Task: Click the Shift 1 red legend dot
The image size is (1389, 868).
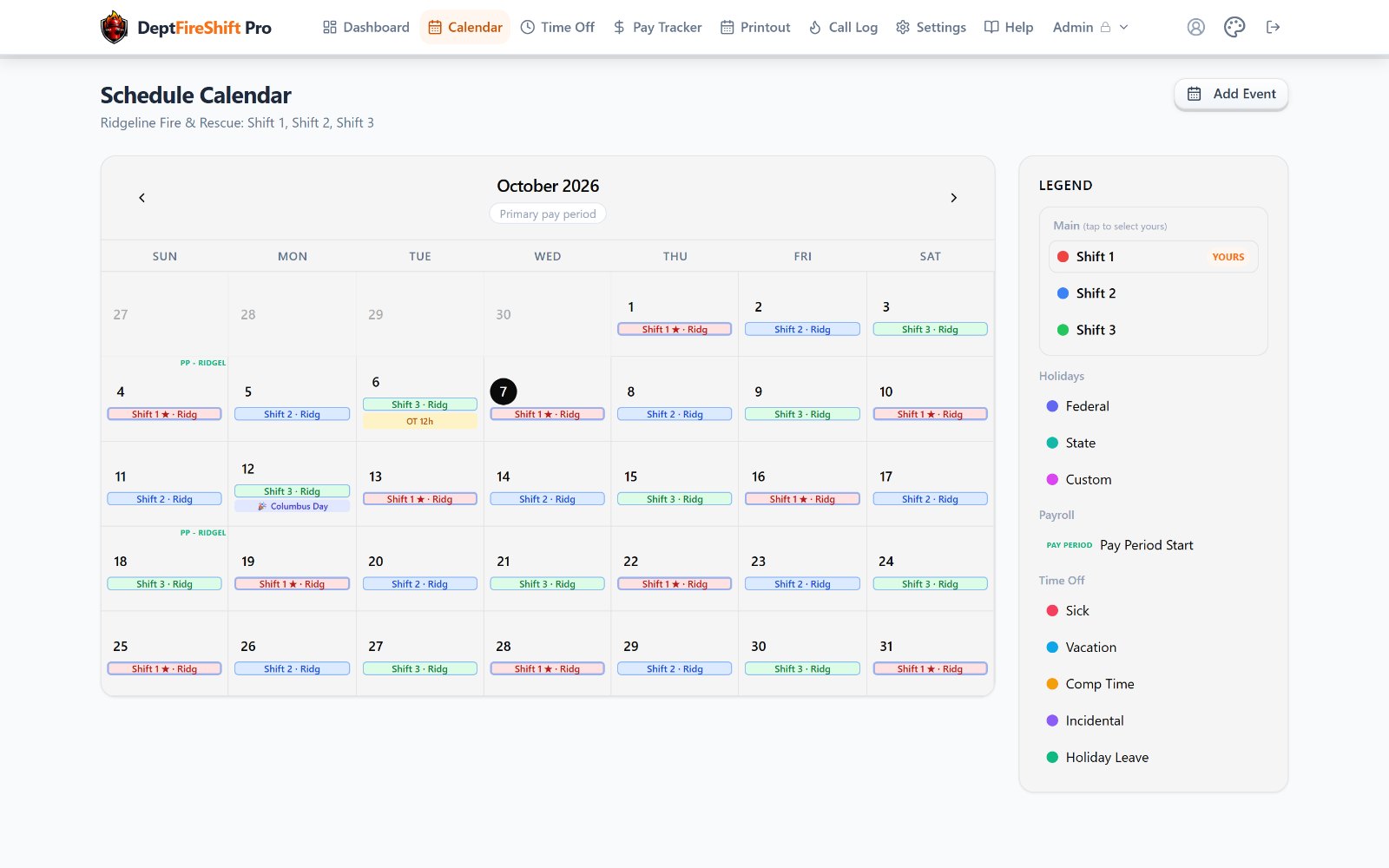Action: [x=1063, y=257]
